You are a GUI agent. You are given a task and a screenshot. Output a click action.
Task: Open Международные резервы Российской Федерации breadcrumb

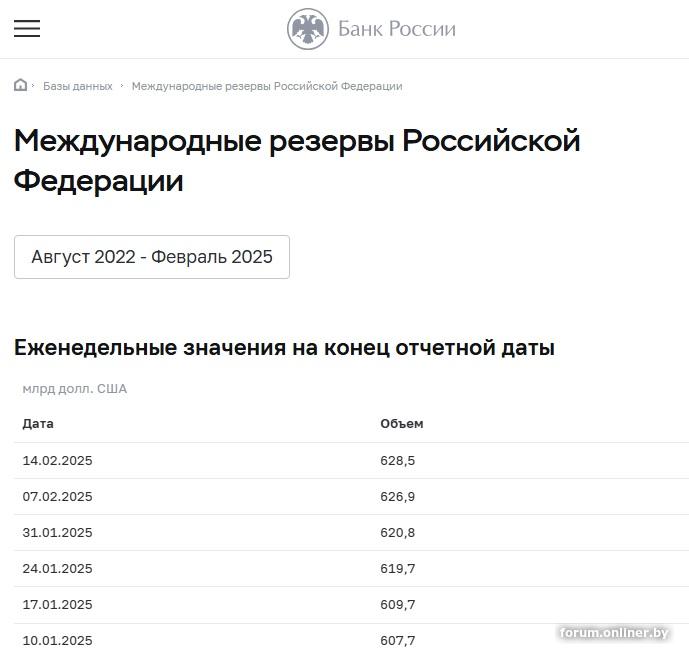[x=266, y=86]
